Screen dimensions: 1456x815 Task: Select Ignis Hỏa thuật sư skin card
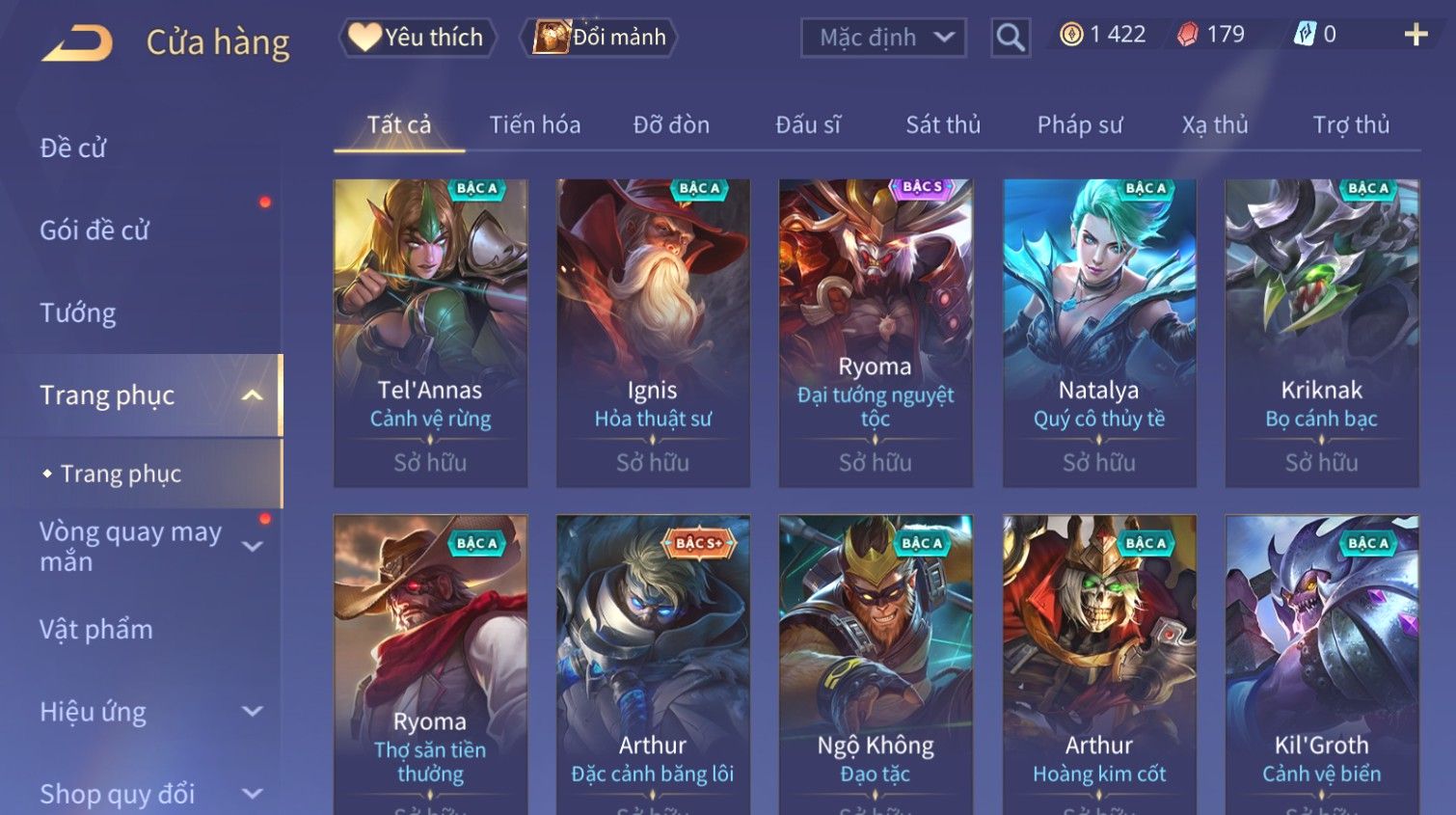pos(653,333)
